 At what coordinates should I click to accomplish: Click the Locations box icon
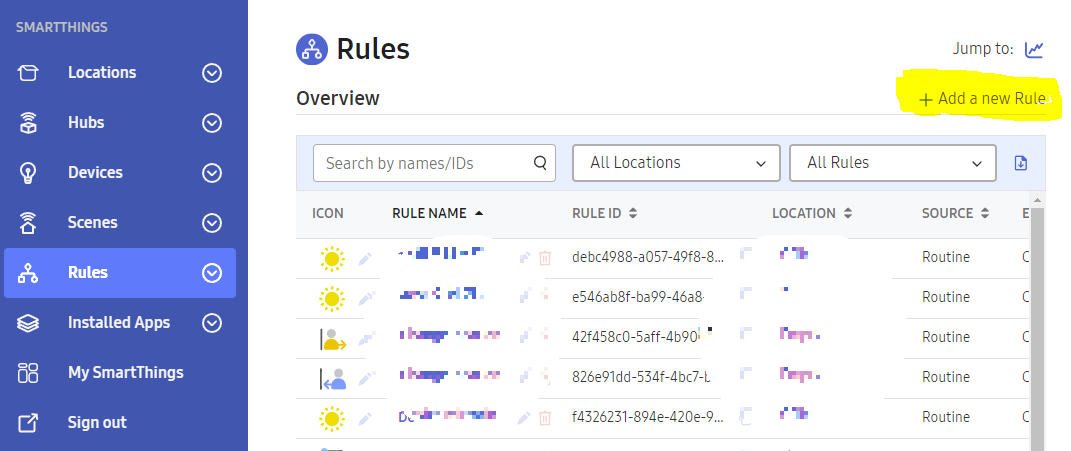27,72
